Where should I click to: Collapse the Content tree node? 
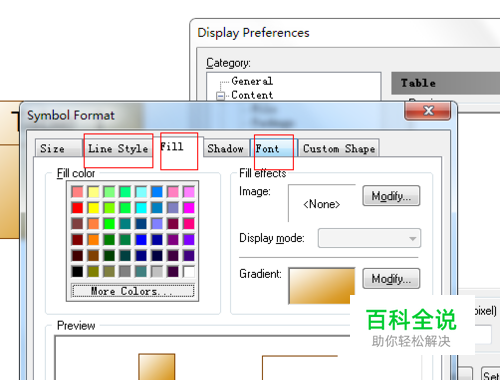(220, 96)
